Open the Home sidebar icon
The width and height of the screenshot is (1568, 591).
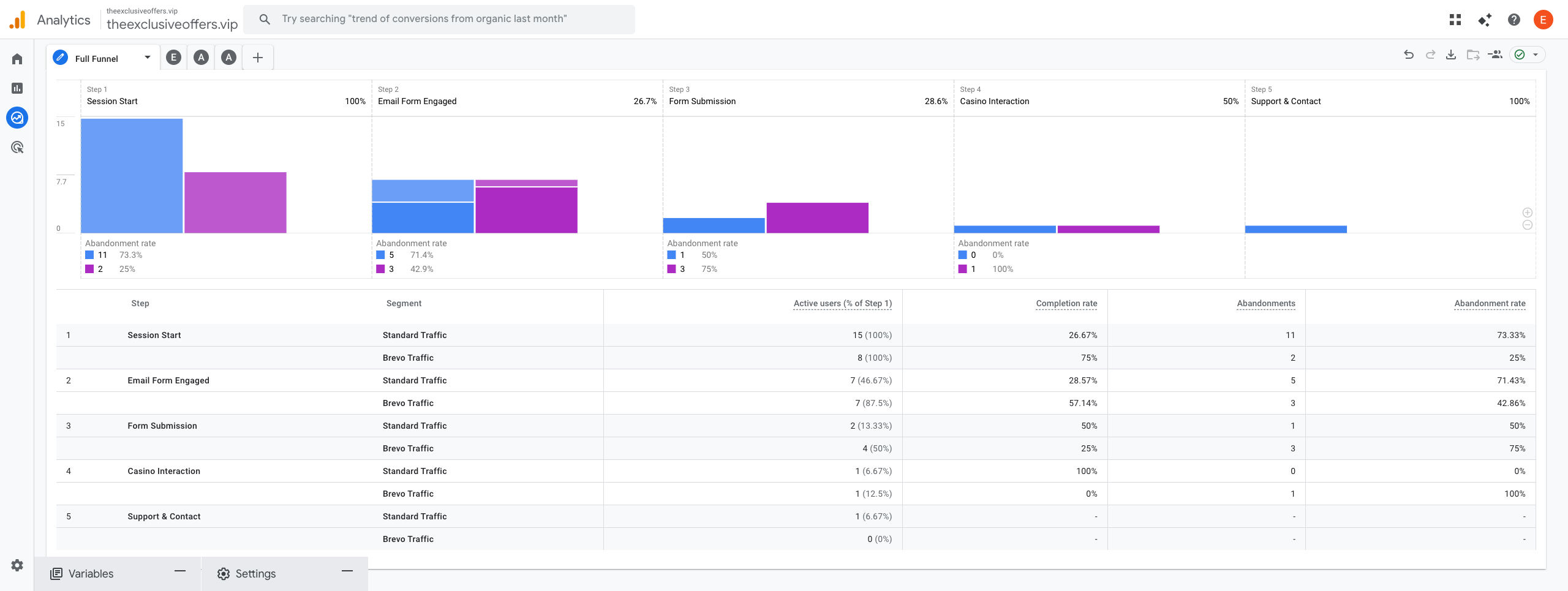[17, 59]
